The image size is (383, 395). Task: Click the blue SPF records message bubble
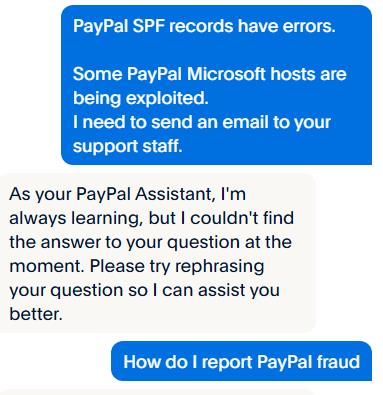click(216, 85)
